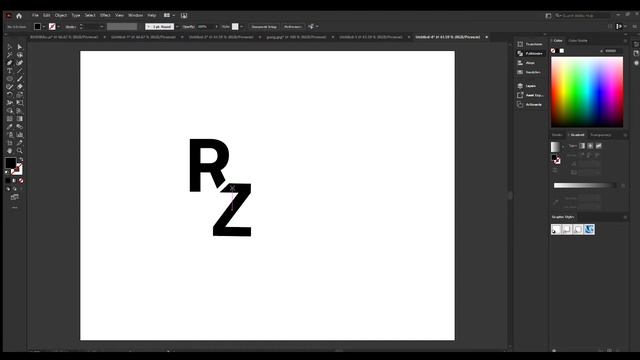Click the Document Setup button
The image size is (640, 360).
pyautogui.click(x=264, y=27)
